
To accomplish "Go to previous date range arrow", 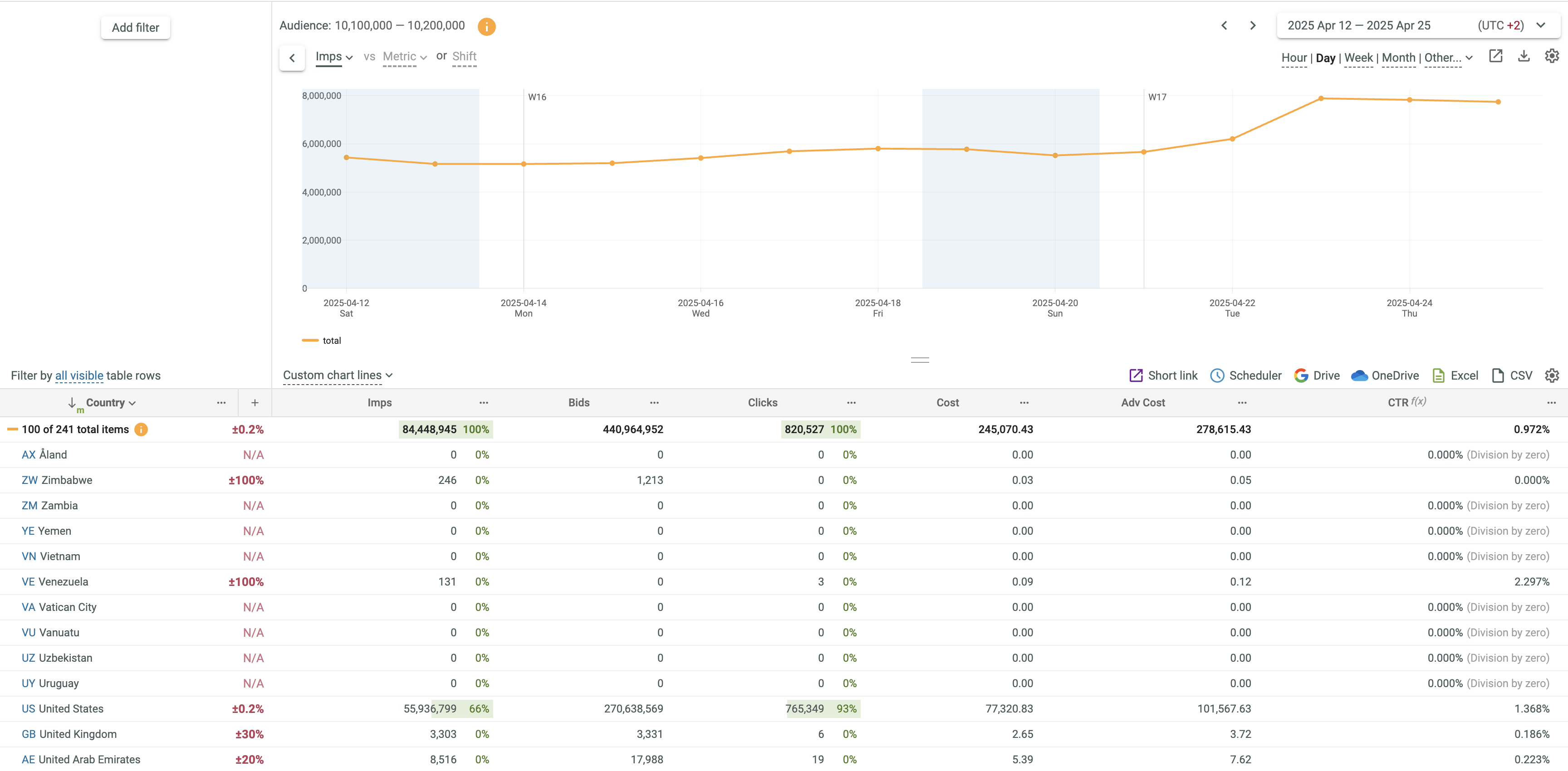I will tap(1224, 25).
